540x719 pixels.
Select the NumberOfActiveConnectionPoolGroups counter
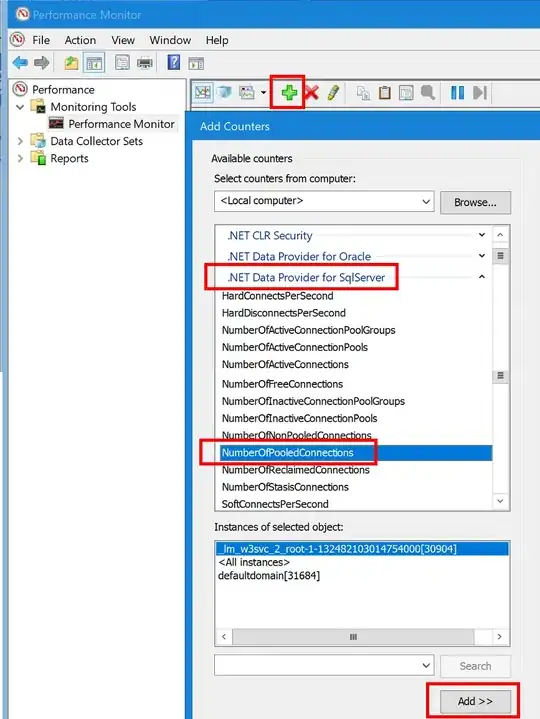309,330
